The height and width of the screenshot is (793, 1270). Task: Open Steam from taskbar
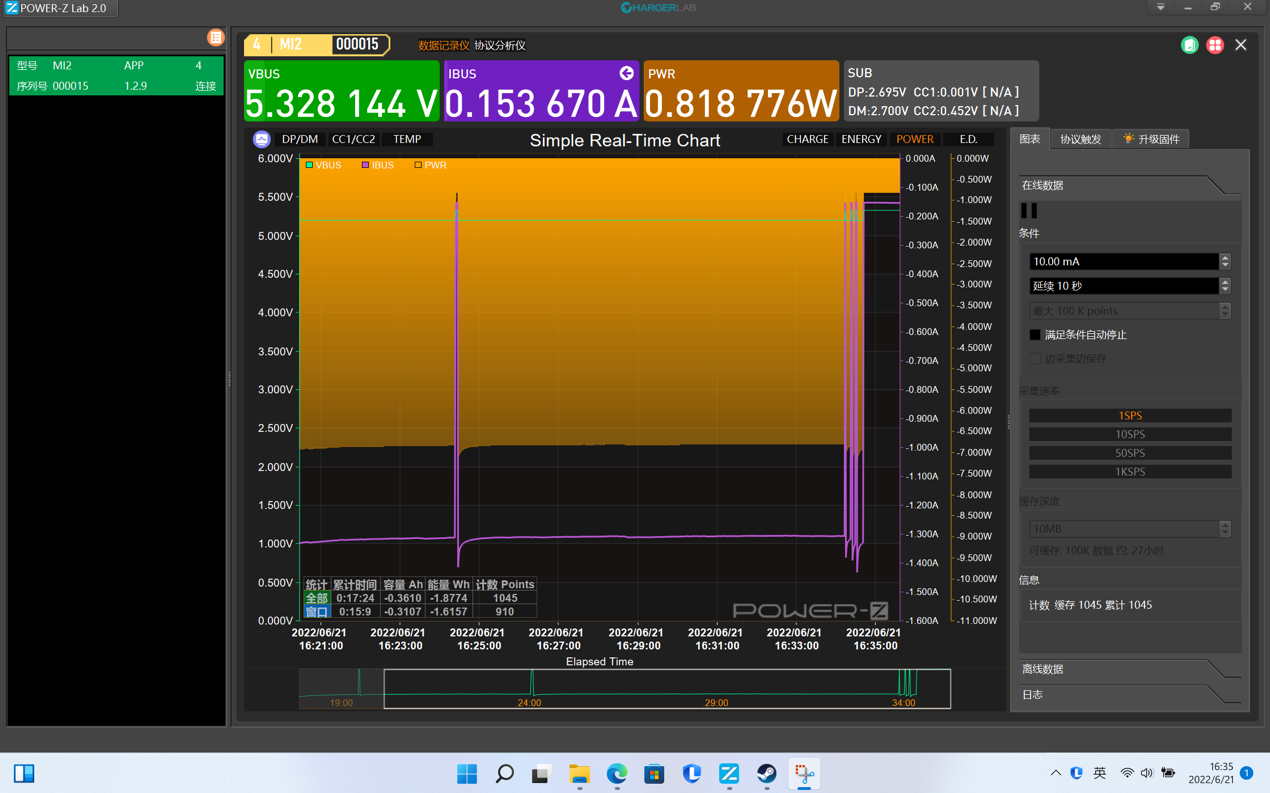click(x=767, y=773)
